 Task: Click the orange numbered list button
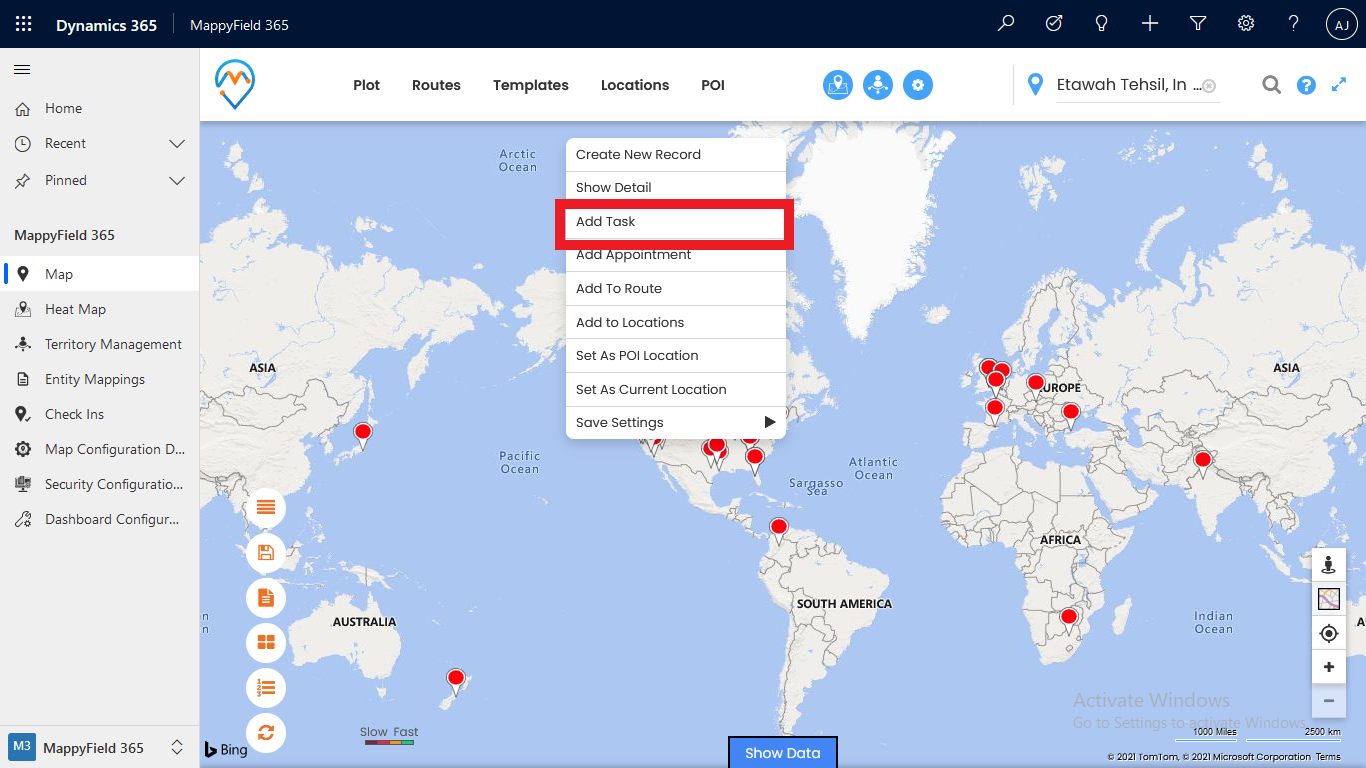(266, 687)
